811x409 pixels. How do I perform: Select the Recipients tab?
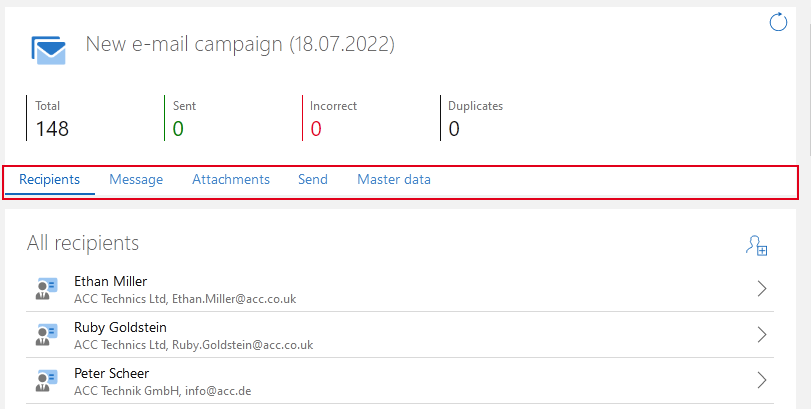[x=50, y=180]
